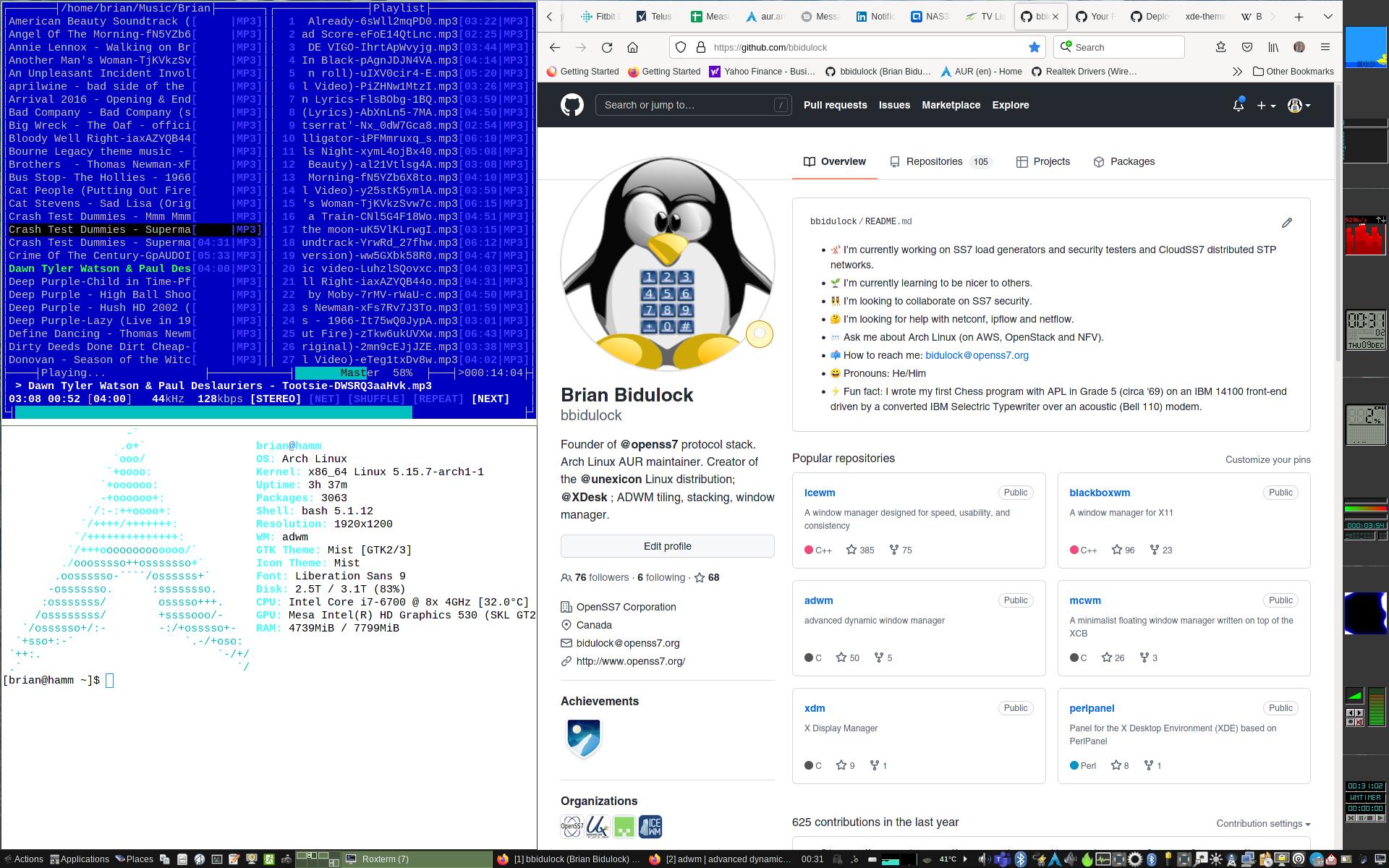Expand the plus create-new dropdown
This screenshot has width=1389, height=868.
click(1265, 105)
